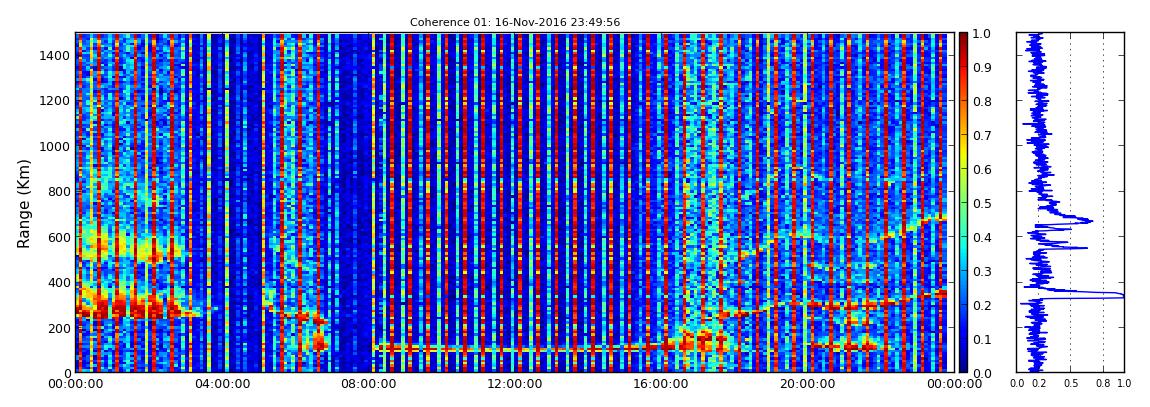
Task: Click the 0.5 tick label under the profile plot
Action: click(x=1071, y=384)
